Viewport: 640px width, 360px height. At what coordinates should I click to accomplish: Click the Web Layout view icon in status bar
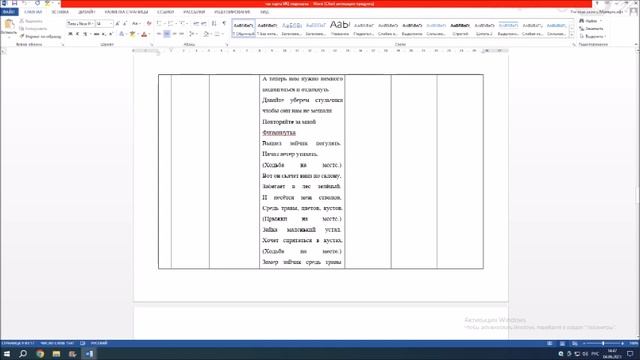pos(575,344)
